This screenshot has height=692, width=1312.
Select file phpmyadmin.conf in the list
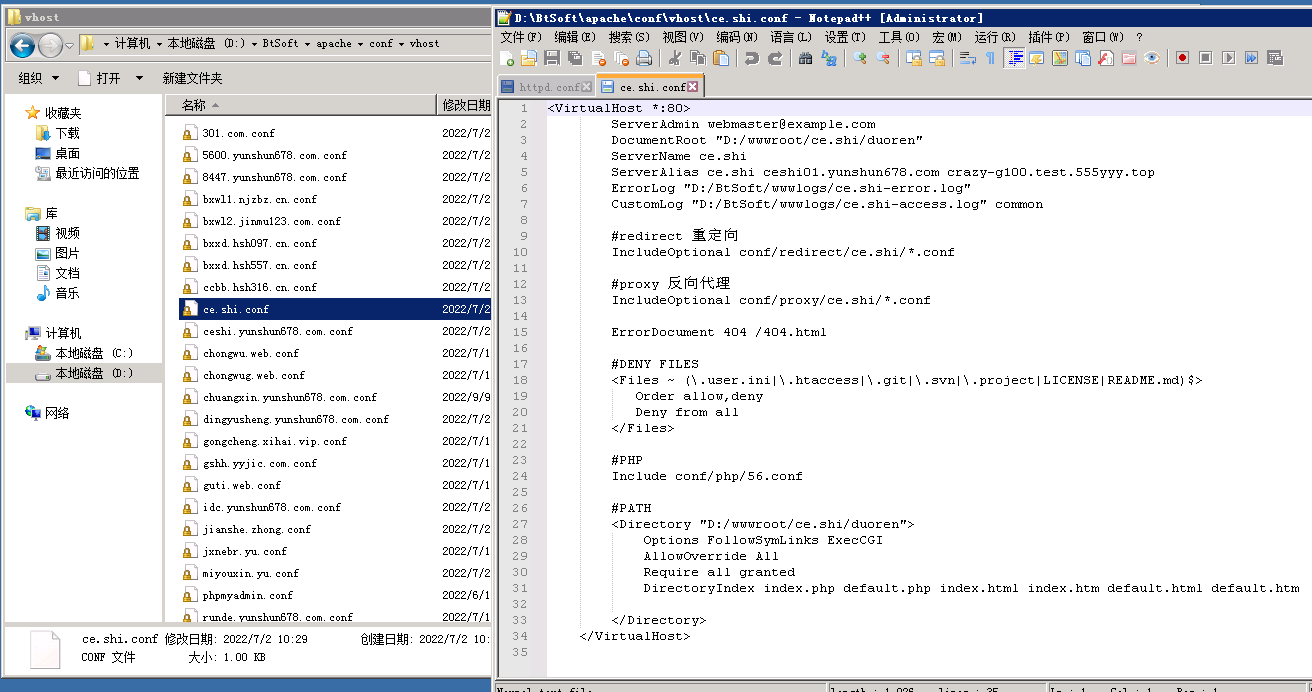[x=247, y=595]
